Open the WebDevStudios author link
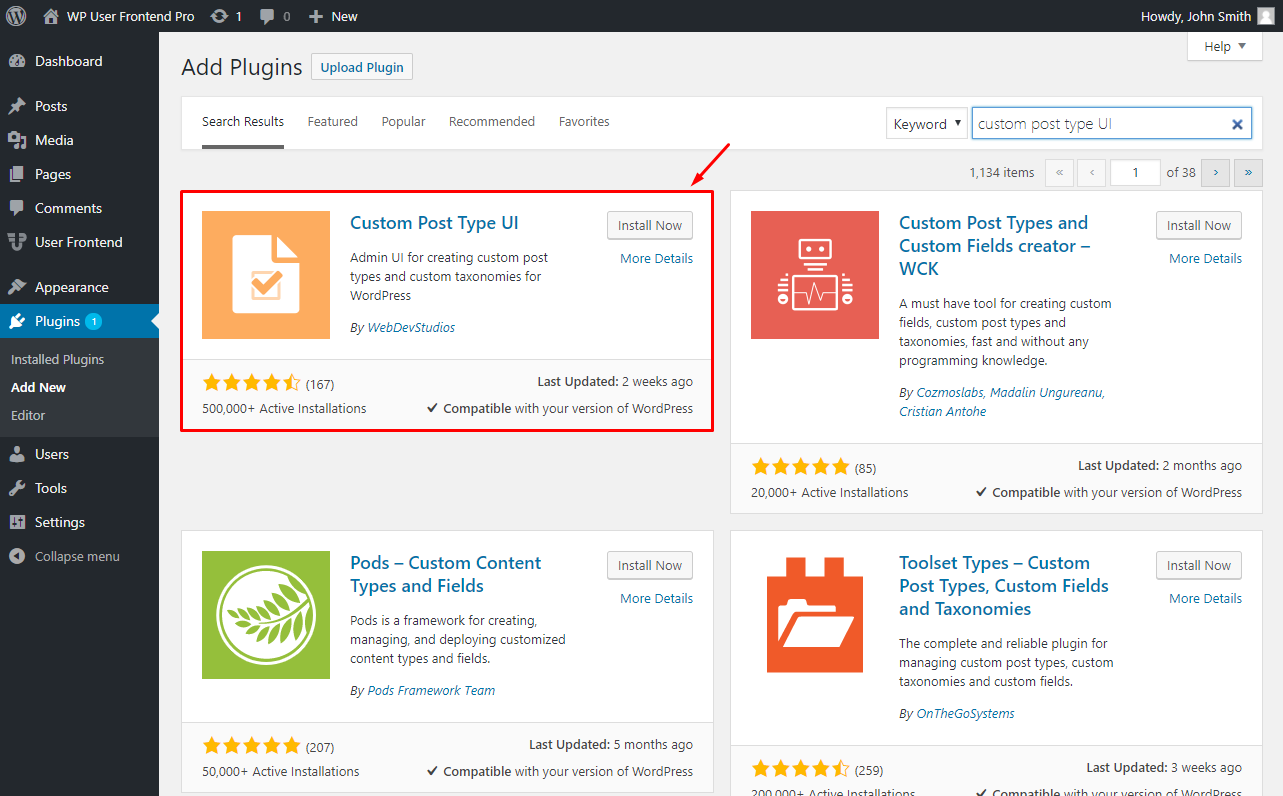Viewport: 1283px width, 796px height. click(411, 327)
